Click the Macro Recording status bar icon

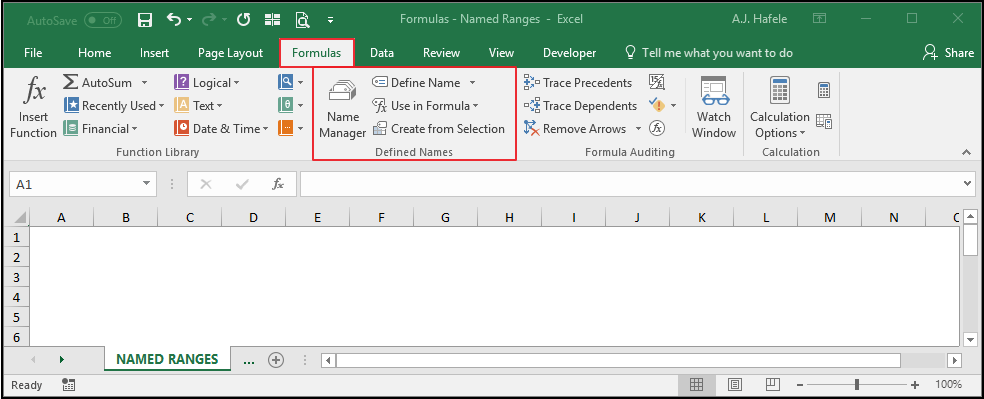68,385
